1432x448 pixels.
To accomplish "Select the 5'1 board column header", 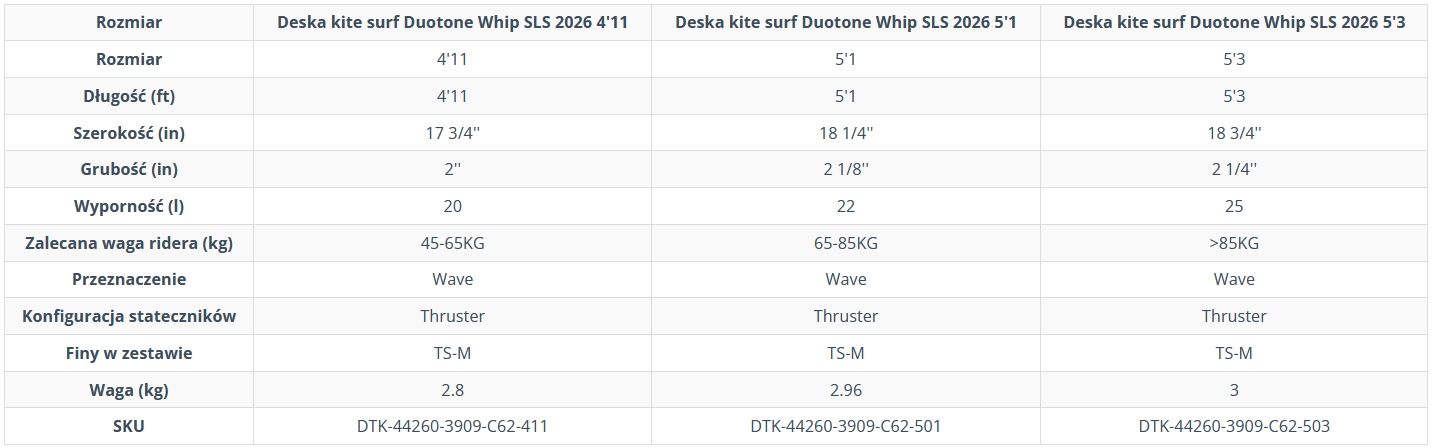I will point(846,22).
